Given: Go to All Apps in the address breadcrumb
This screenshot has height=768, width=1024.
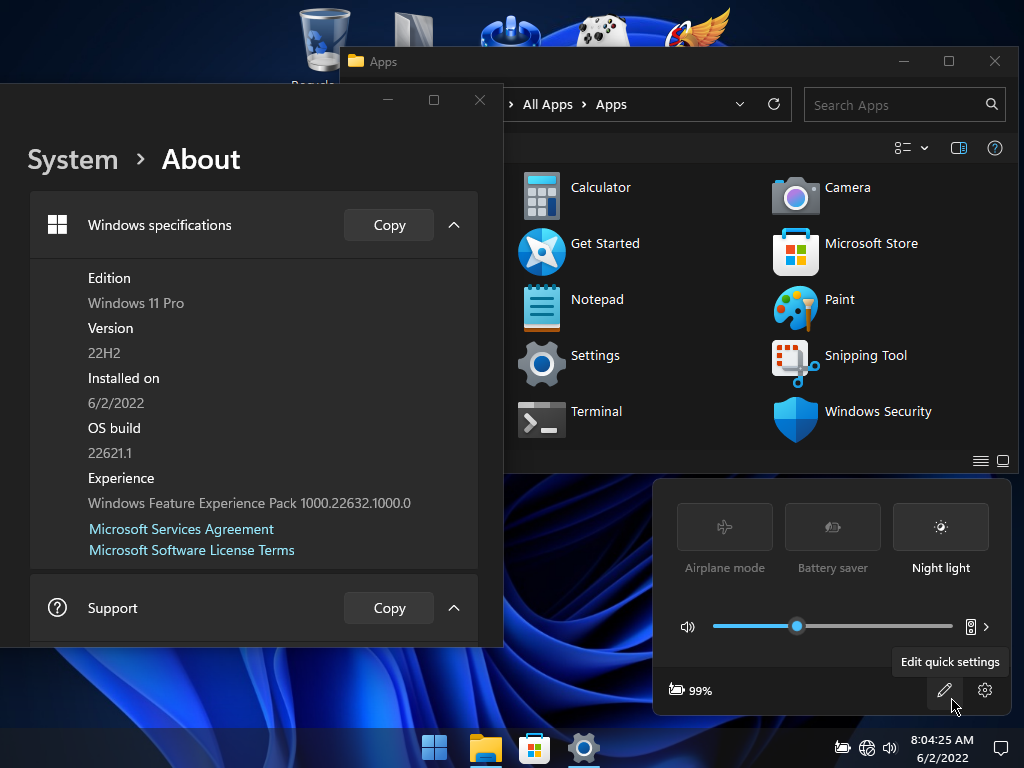Looking at the screenshot, I should (547, 104).
